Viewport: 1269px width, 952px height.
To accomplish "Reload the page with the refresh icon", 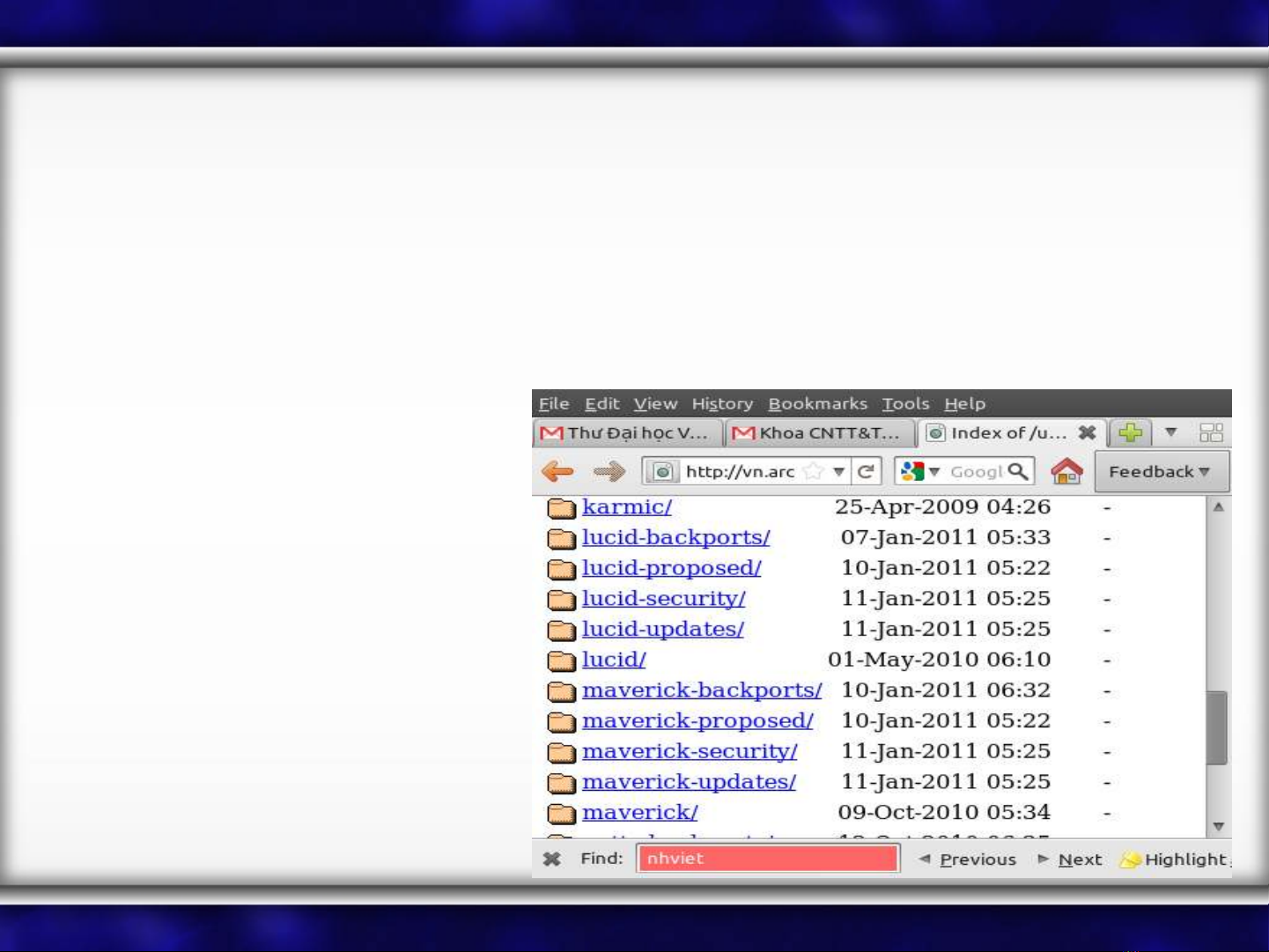I will coord(866,472).
